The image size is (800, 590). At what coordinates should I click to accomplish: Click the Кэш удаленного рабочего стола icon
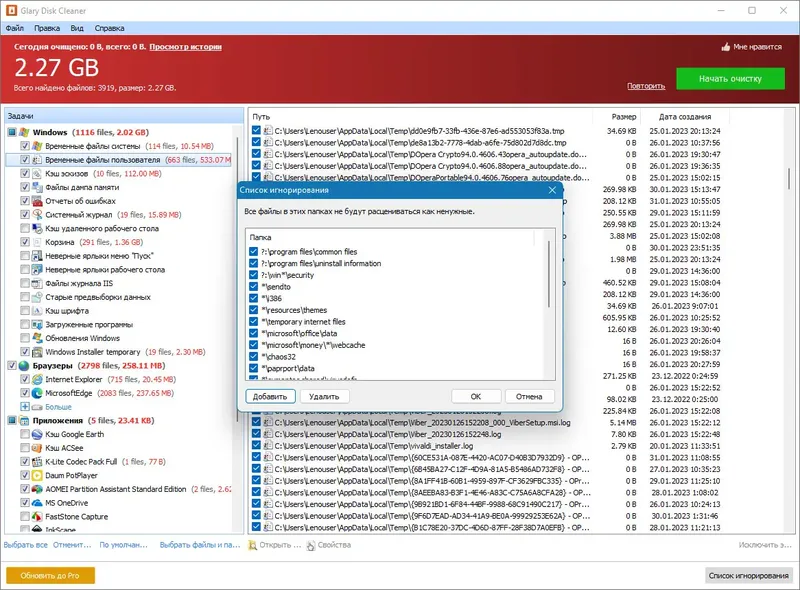point(37,228)
